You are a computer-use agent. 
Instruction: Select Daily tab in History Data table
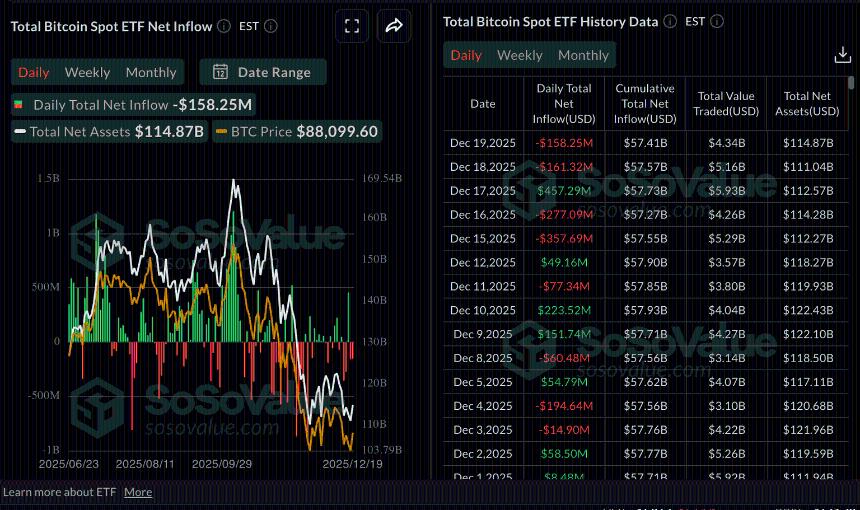pyautogui.click(x=466, y=55)
